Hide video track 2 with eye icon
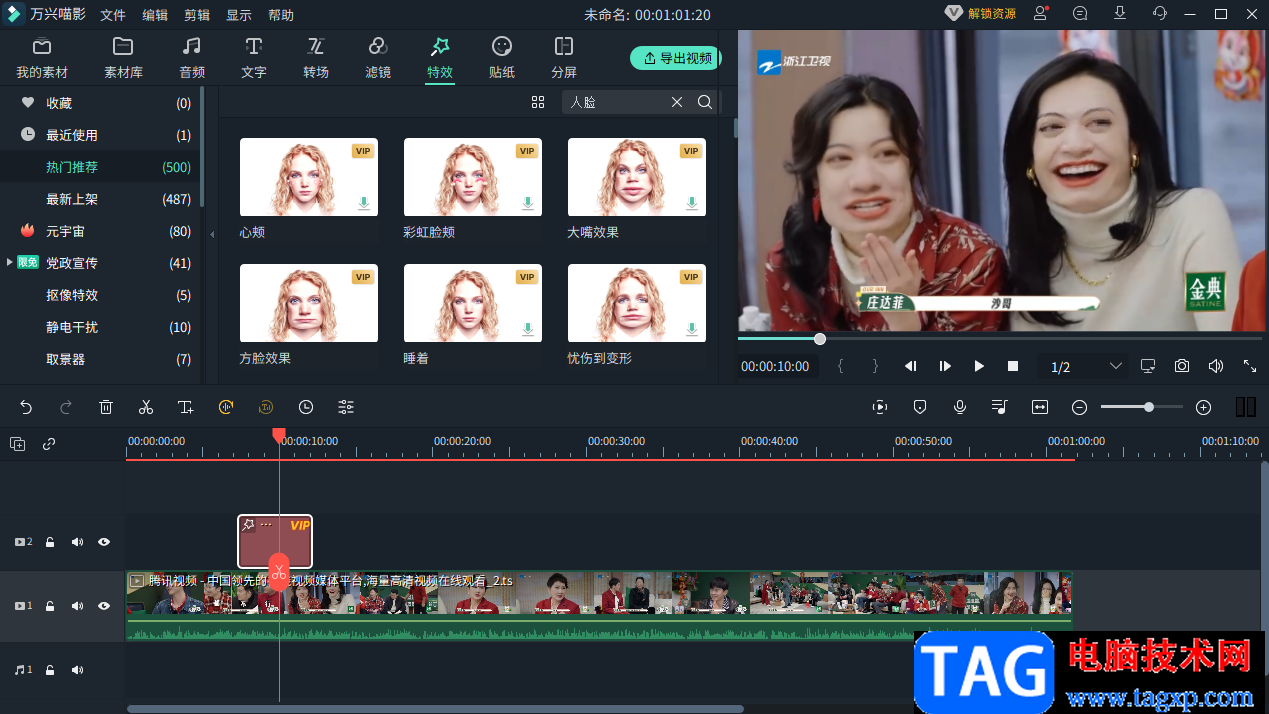This screenshot has width=1269, height=714. click(x=104, y=542)
